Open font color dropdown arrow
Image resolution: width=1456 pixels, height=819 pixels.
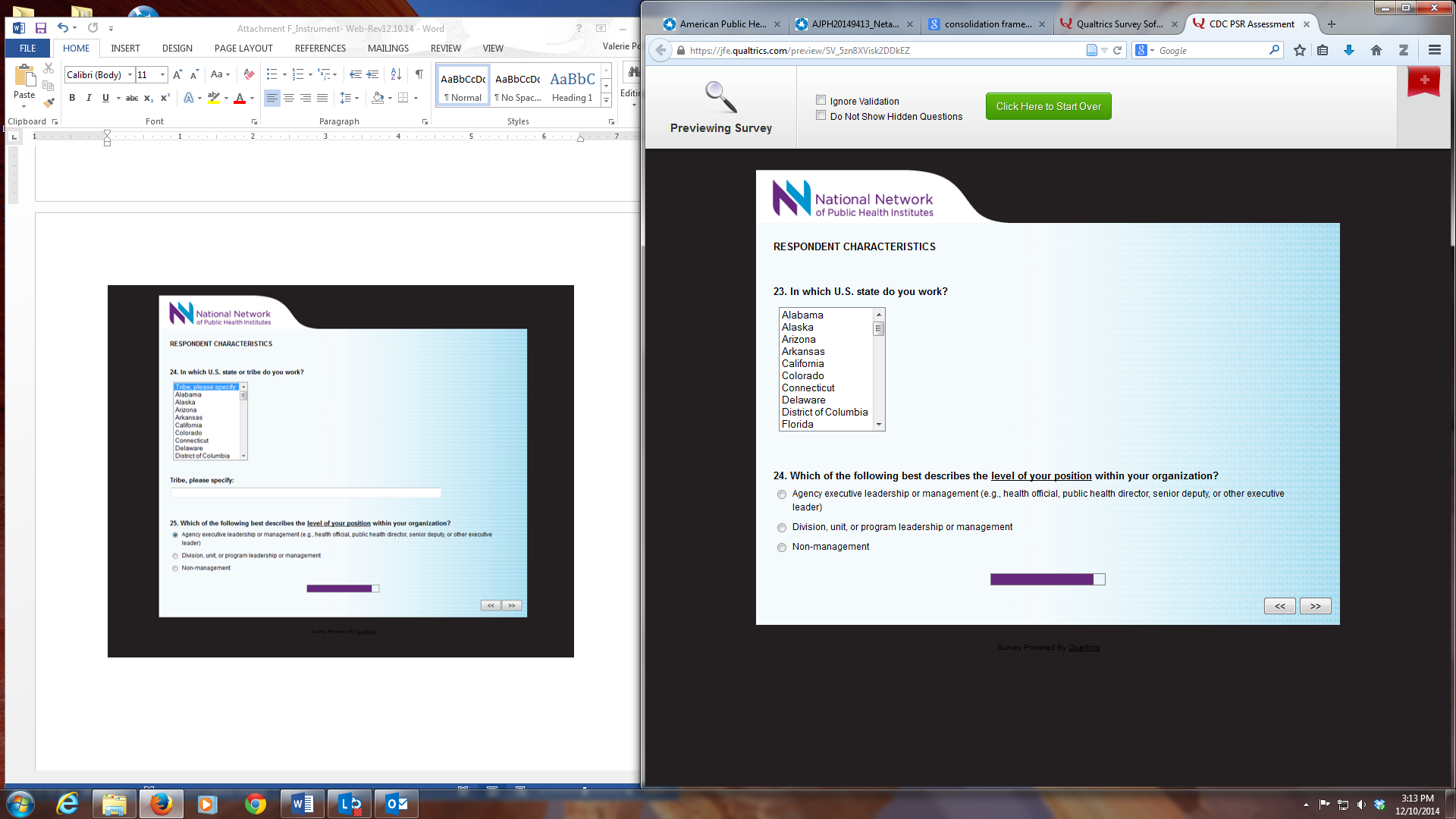252,98
